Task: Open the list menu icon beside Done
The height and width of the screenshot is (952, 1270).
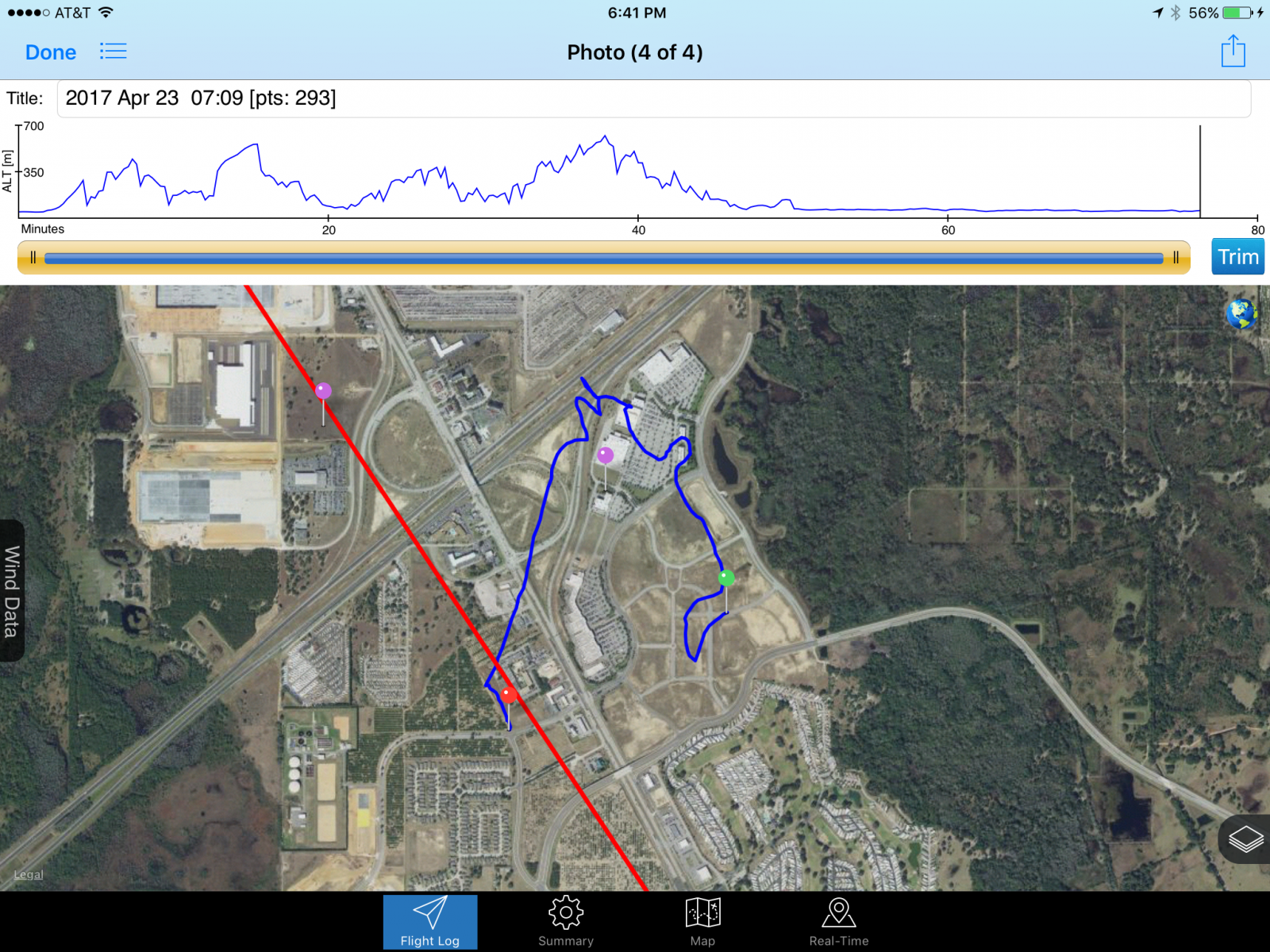Action: (x=113, y=52)
